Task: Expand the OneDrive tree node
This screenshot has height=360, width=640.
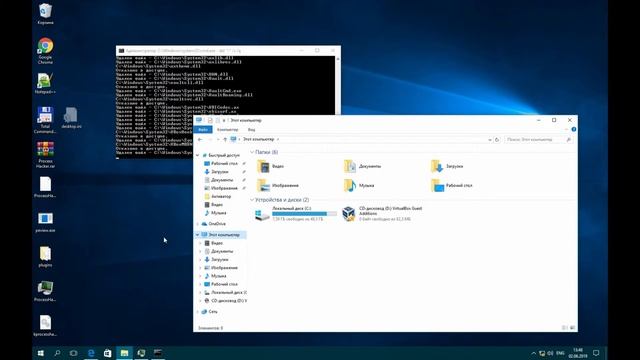Action: (198, 224)
